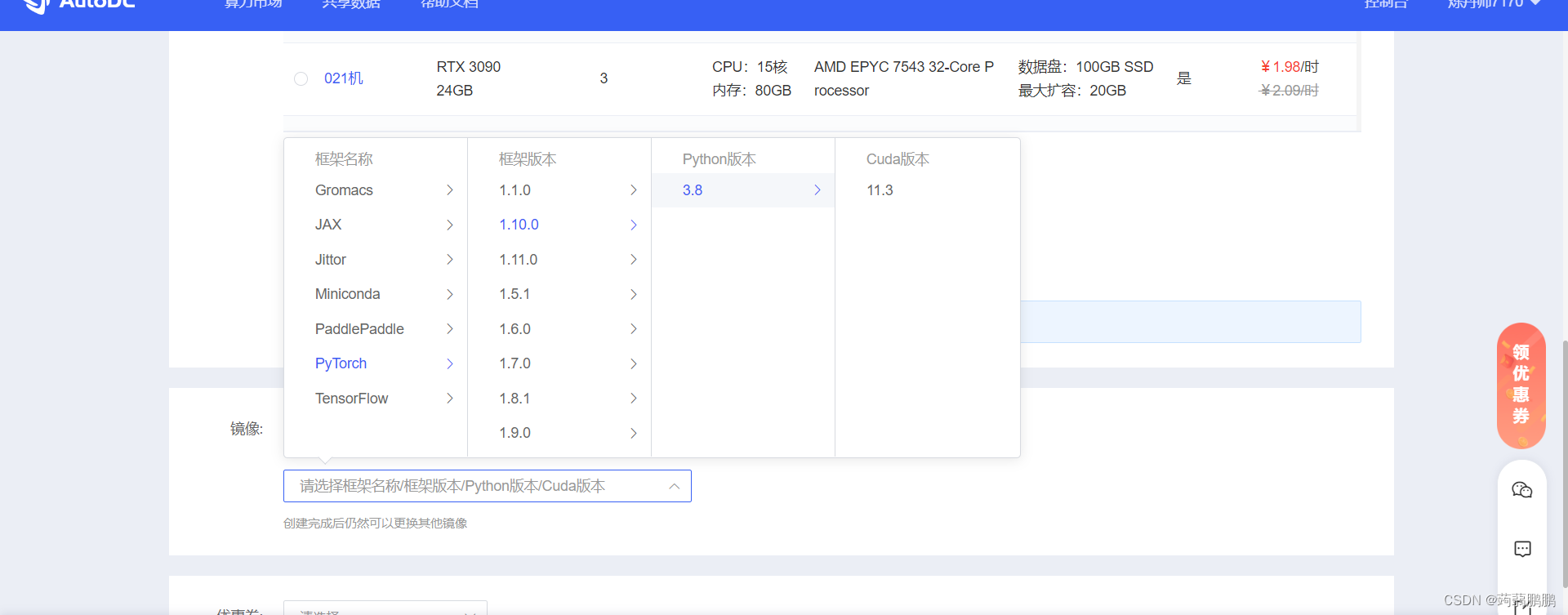Click the AutoDL logo icon
The image size is (1568, 615).
(x=36, y=5)
